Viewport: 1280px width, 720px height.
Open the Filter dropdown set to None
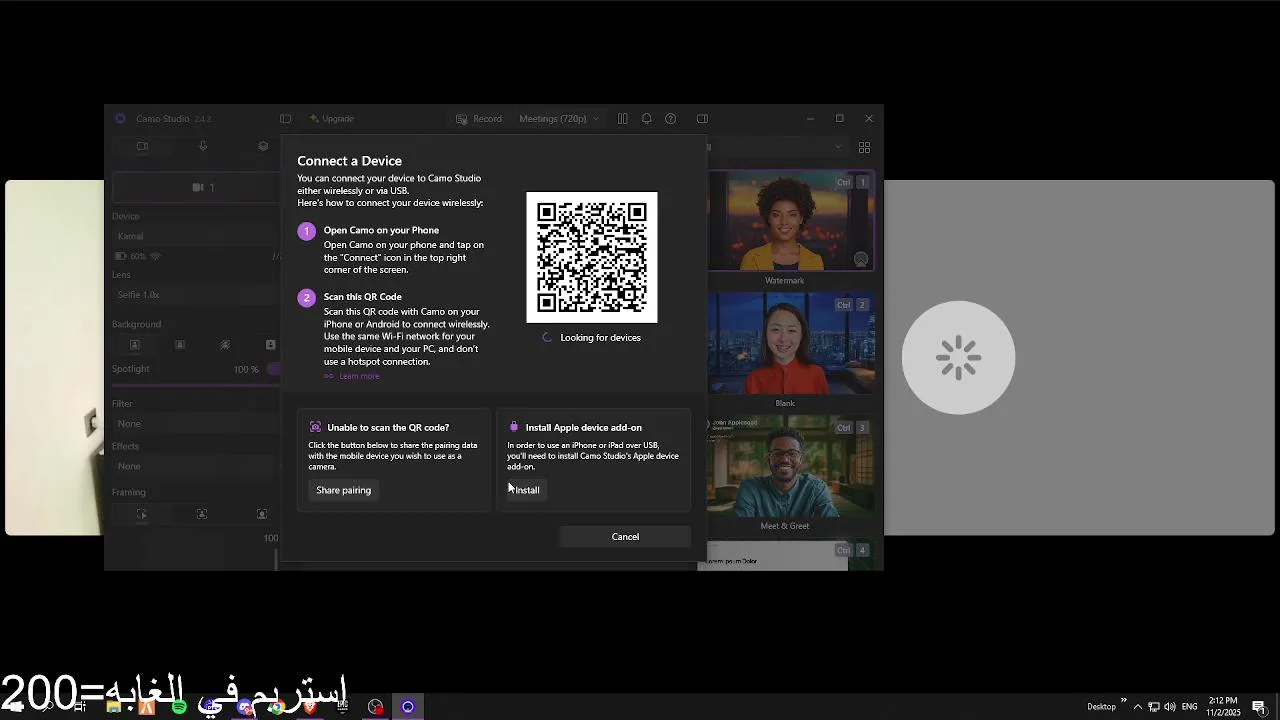pyautogui.click(x=197, y=424)
